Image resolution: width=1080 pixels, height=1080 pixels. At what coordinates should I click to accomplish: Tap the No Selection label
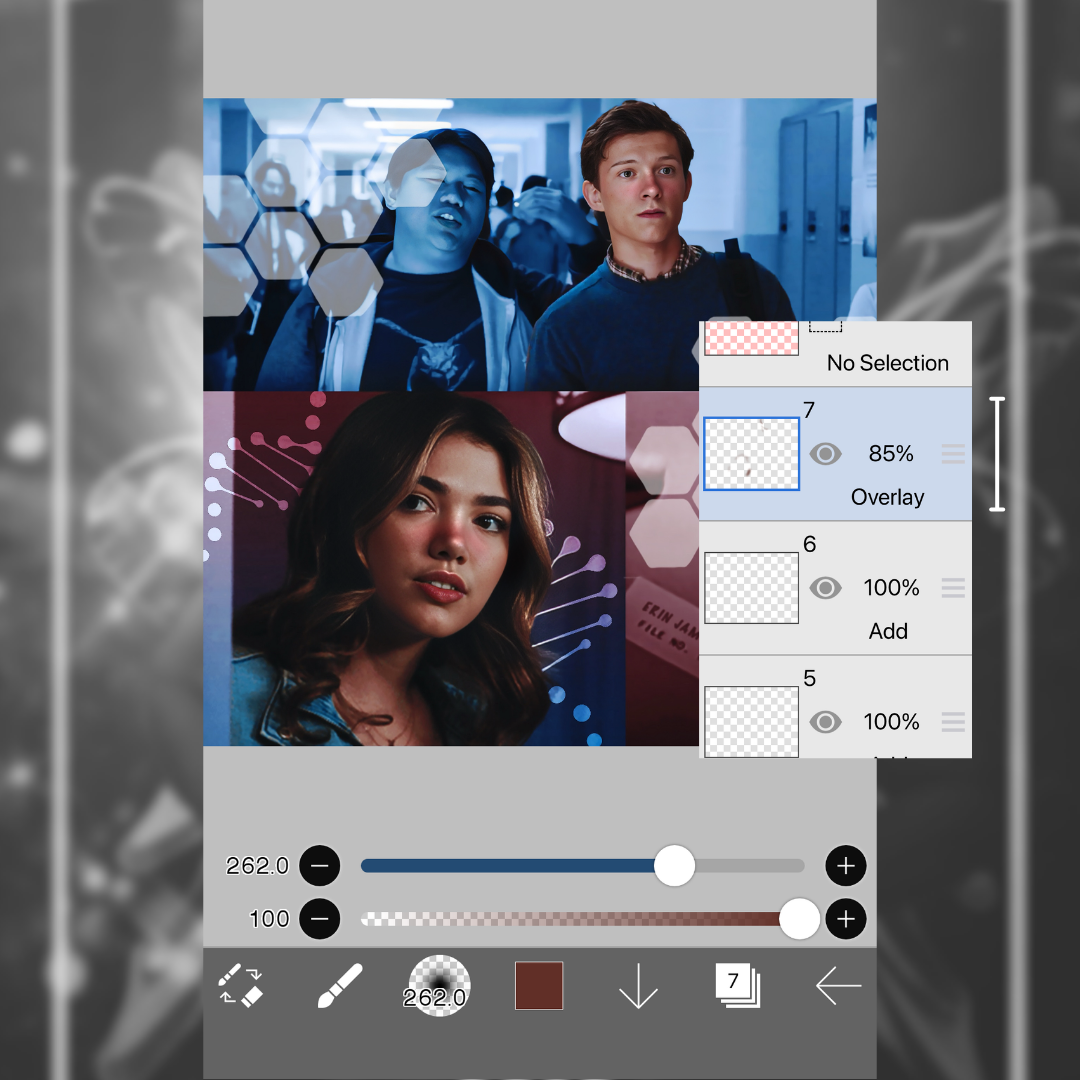(888, 363)
